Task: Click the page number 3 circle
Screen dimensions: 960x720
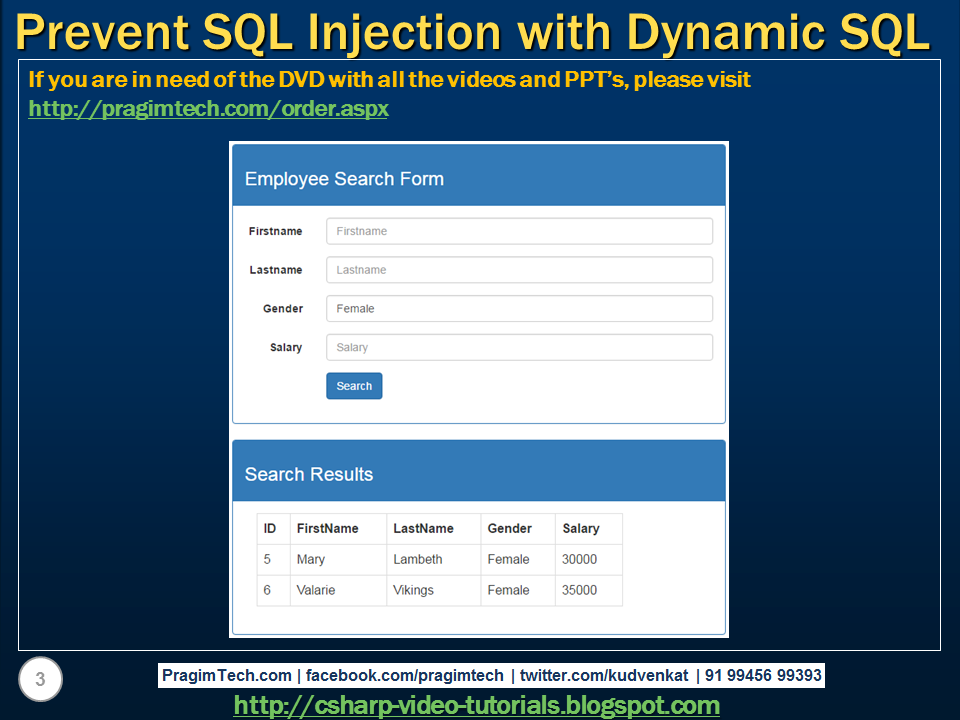Action: (39, 679)
